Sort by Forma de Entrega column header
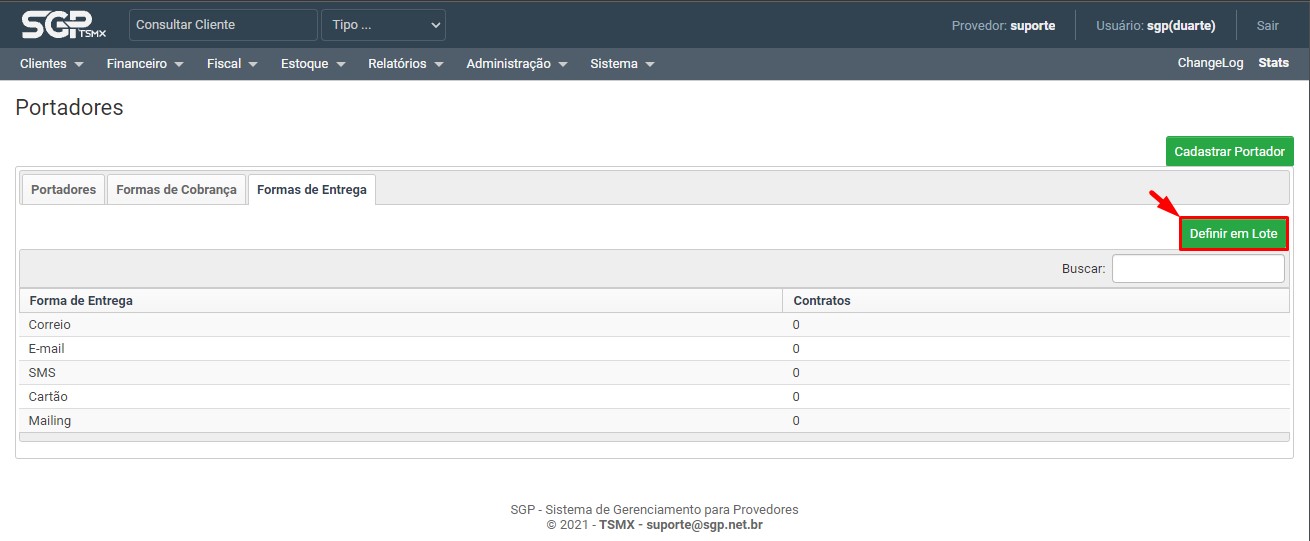The width and height of the screenshot is (1310, 541). (x=81, y=301)
